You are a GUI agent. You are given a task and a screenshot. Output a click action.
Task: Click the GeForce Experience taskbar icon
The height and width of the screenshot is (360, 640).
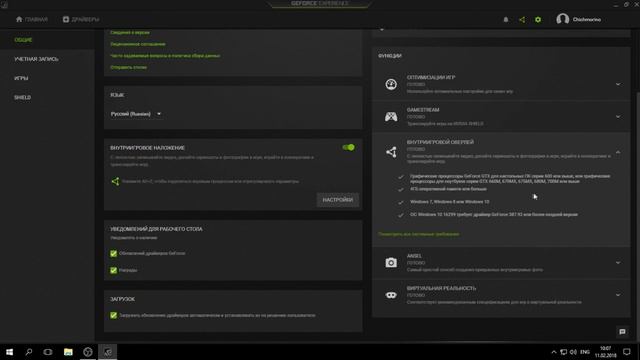[x=107, y=352]
